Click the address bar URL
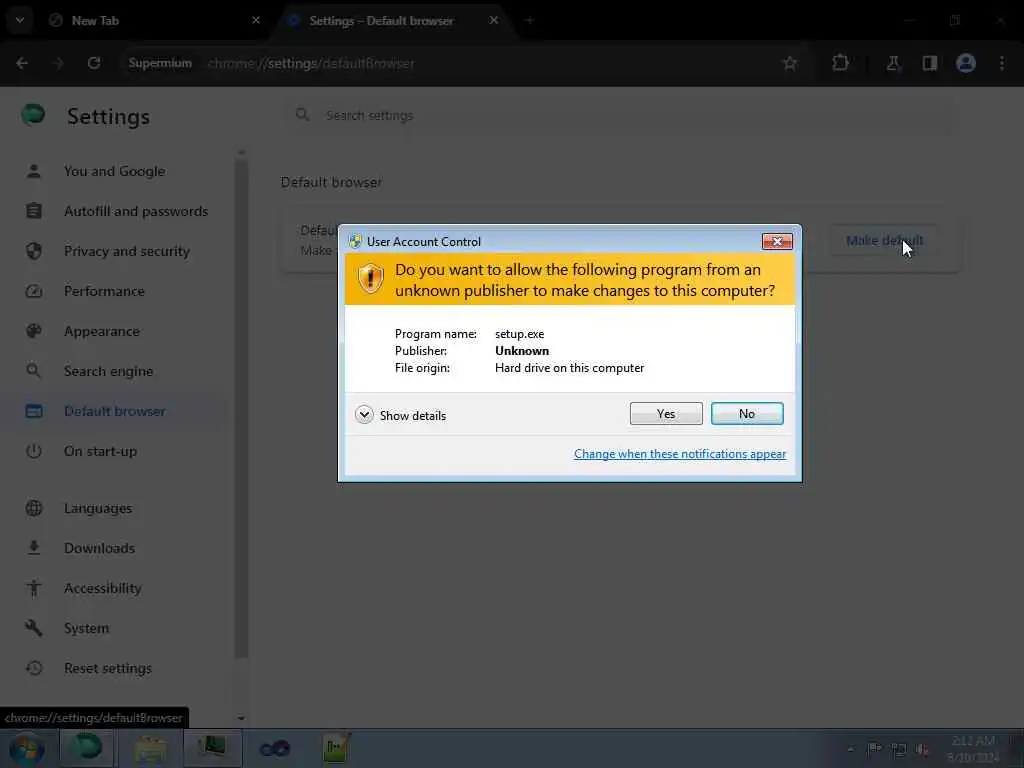 [x=311, y=63]
